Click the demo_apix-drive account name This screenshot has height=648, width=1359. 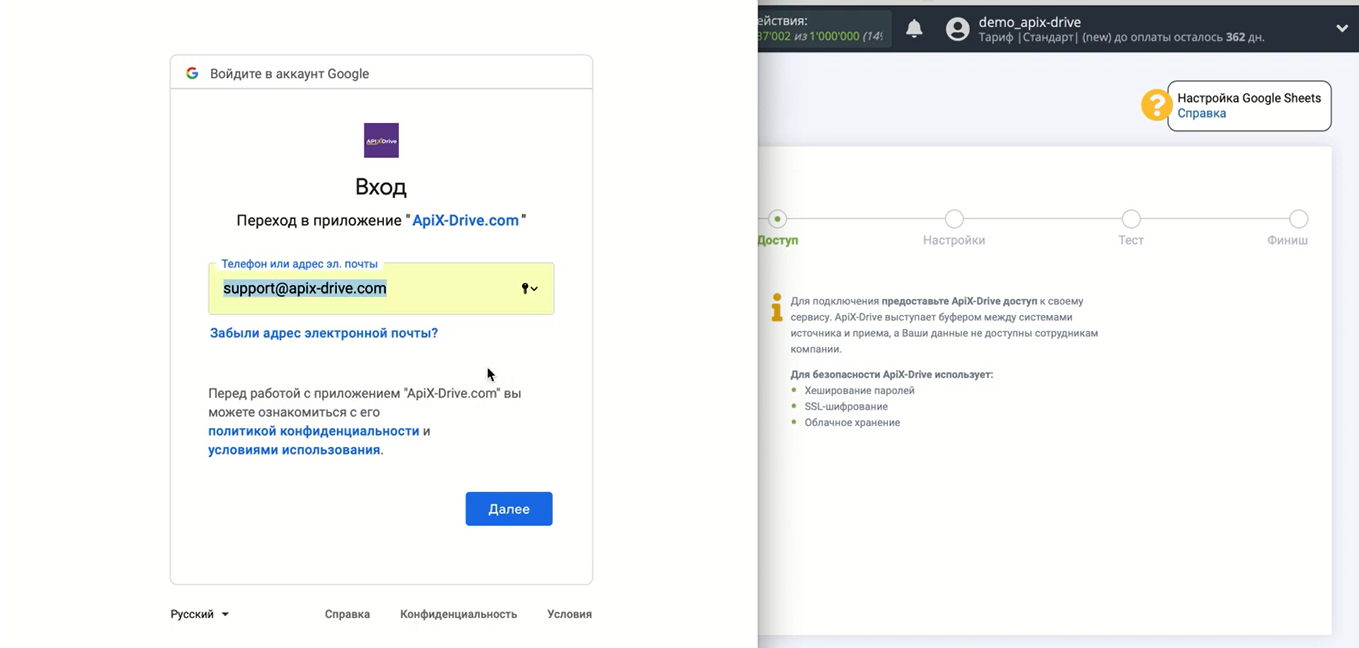1029,22
